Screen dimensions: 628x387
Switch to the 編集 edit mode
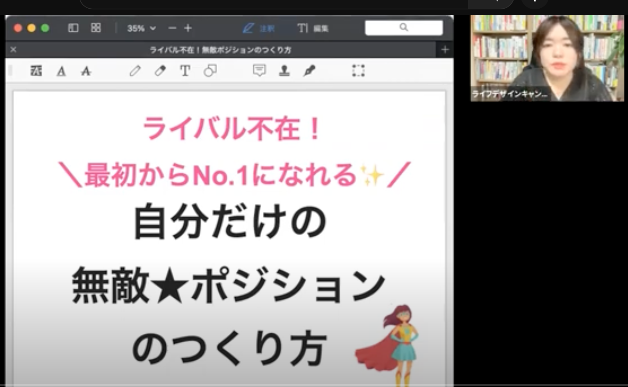(x=313, y=28)
